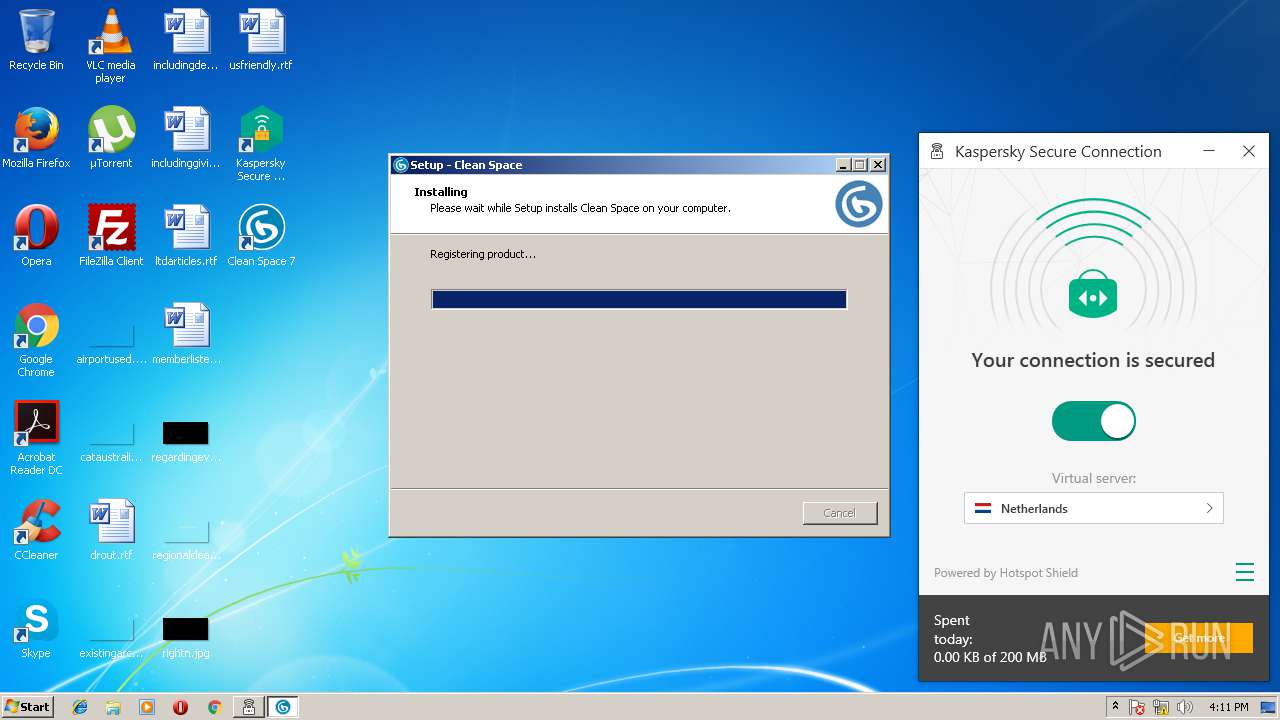Click the Get more traffic button

tap(1199, 638)
